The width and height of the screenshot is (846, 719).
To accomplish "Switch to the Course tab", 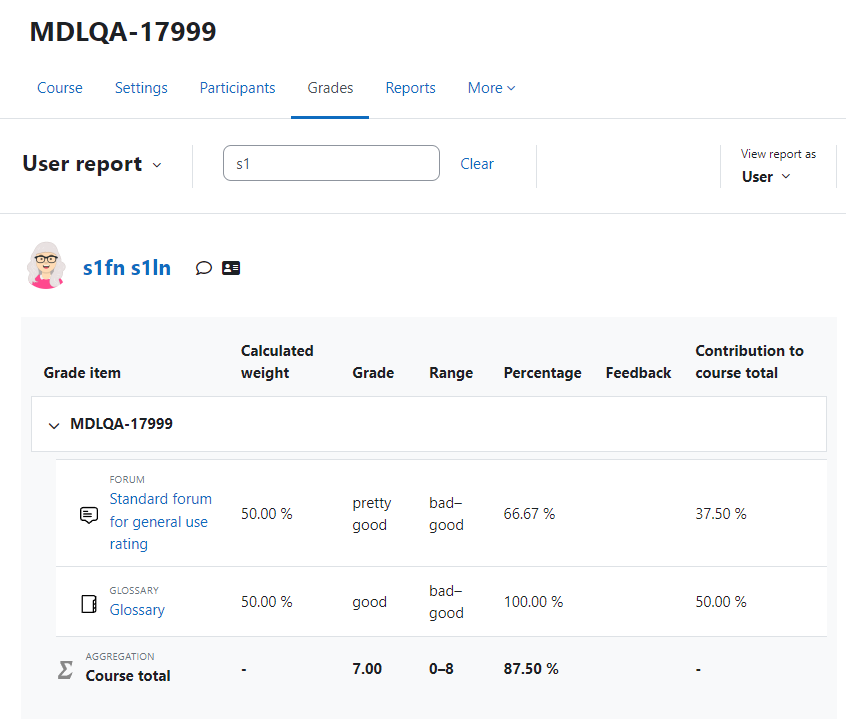I will tap(60, 88).
